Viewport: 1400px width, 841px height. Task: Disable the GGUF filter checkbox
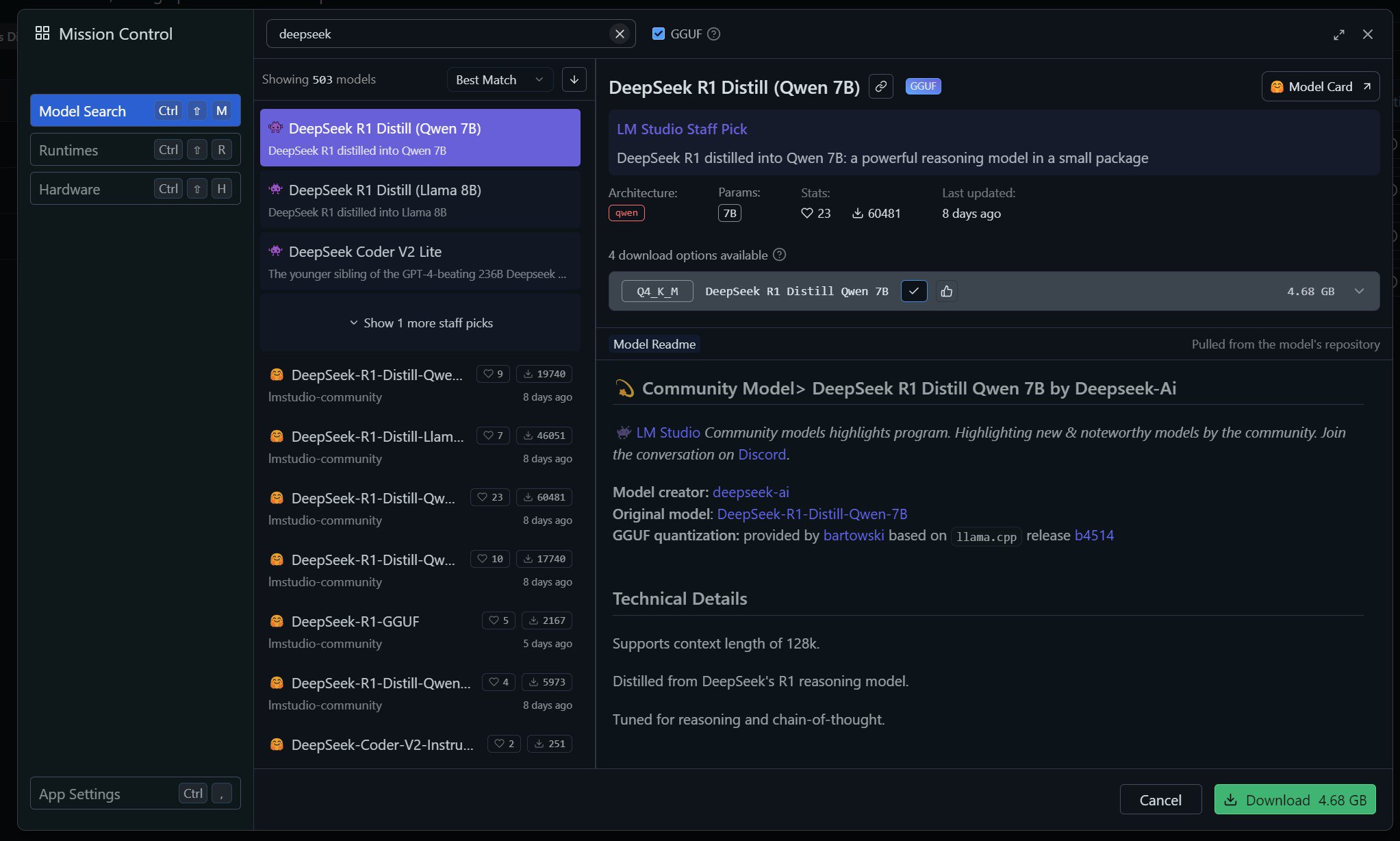coord(658,33)
